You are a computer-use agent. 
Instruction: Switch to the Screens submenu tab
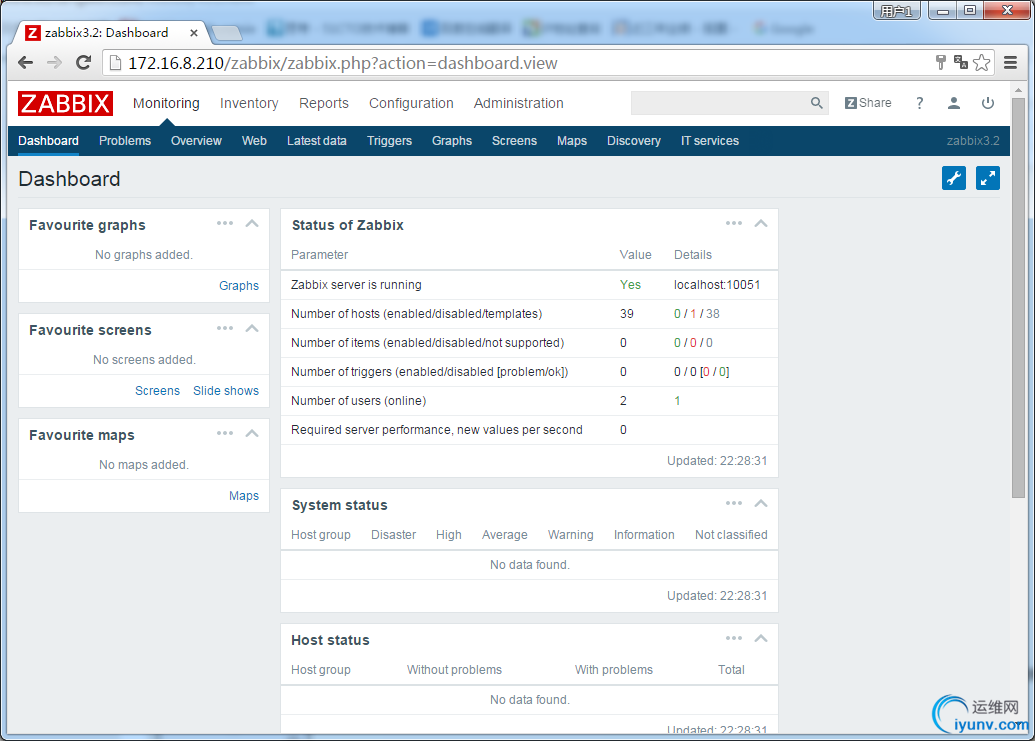[x=514, y=141]
